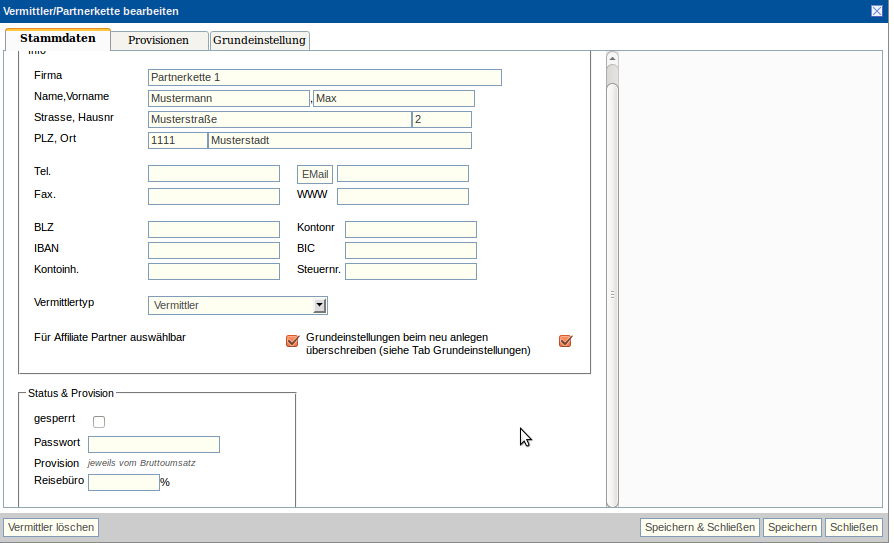Click the Speichern button

(x=792, y=527)
